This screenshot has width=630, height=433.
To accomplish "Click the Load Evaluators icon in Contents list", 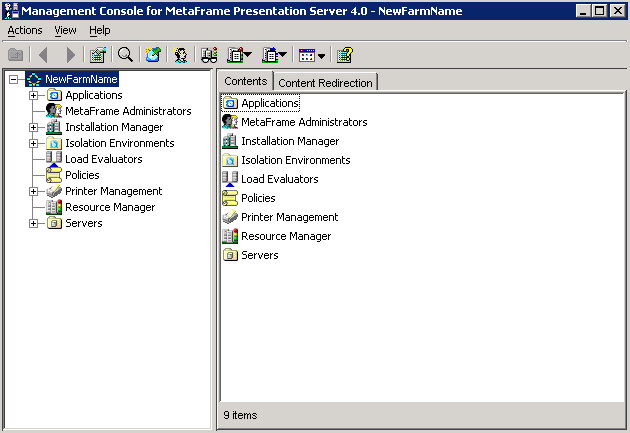I will (x=230, y=179).
